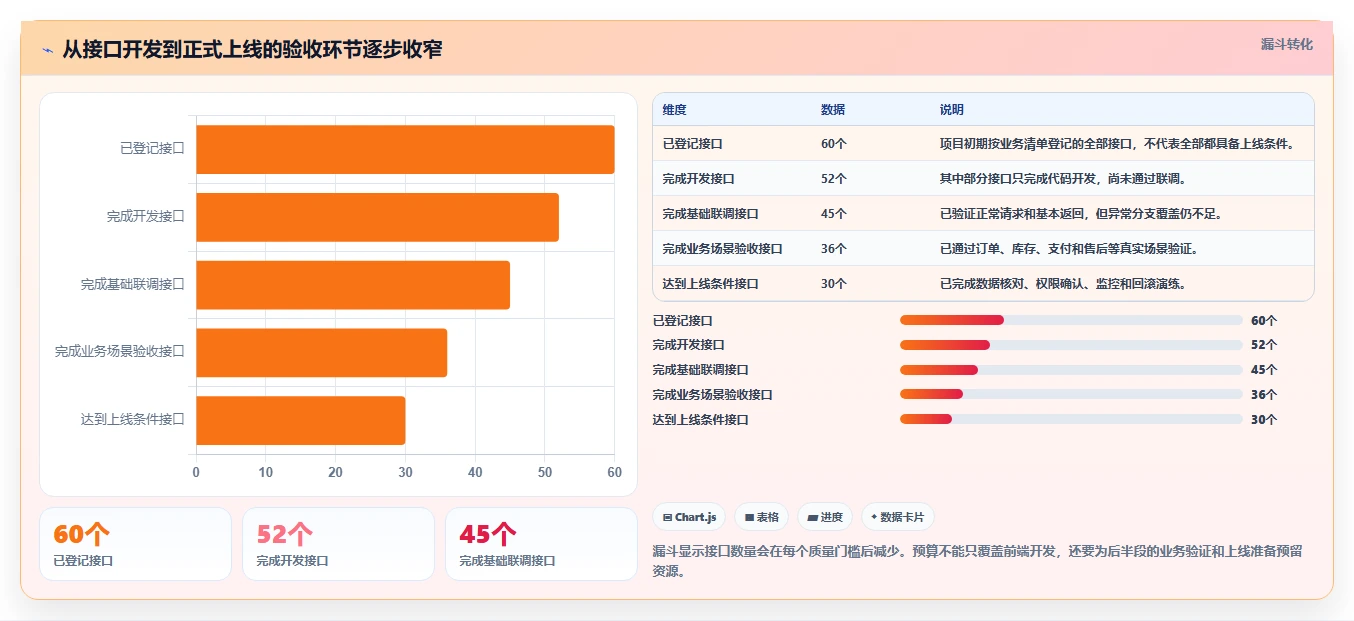Click the 达到上线条件接口 label in the progress list
This screenshot has width=1354, height=621.
click(x=701, y=420)
